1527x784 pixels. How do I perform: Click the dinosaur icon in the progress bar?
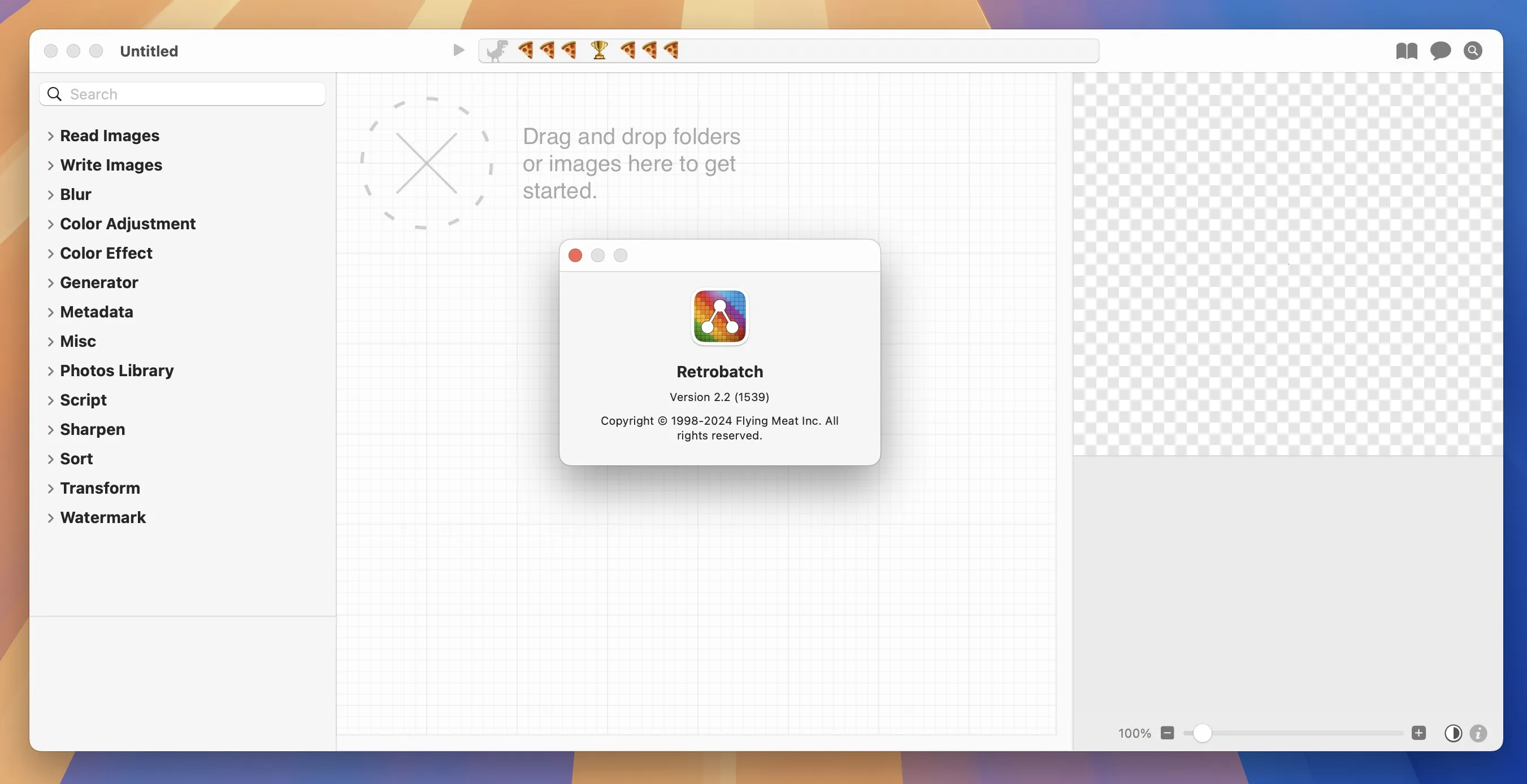click(x=497, y=51)
